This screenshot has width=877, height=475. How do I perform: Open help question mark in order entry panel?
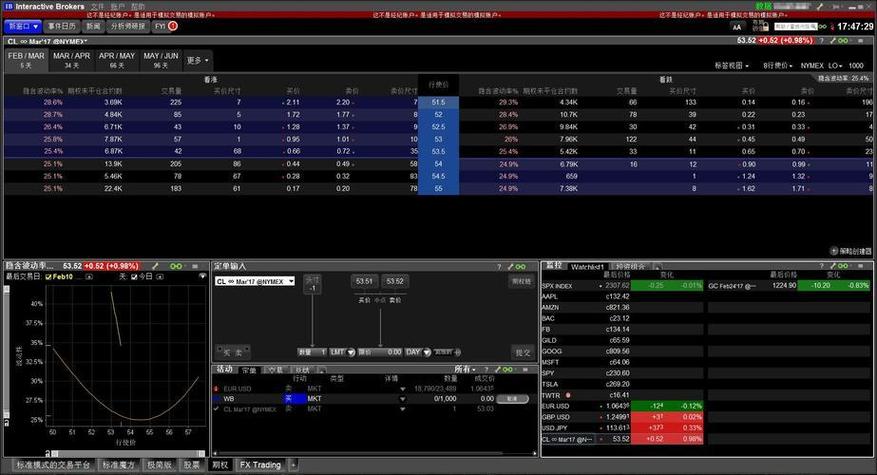[499, 267]
